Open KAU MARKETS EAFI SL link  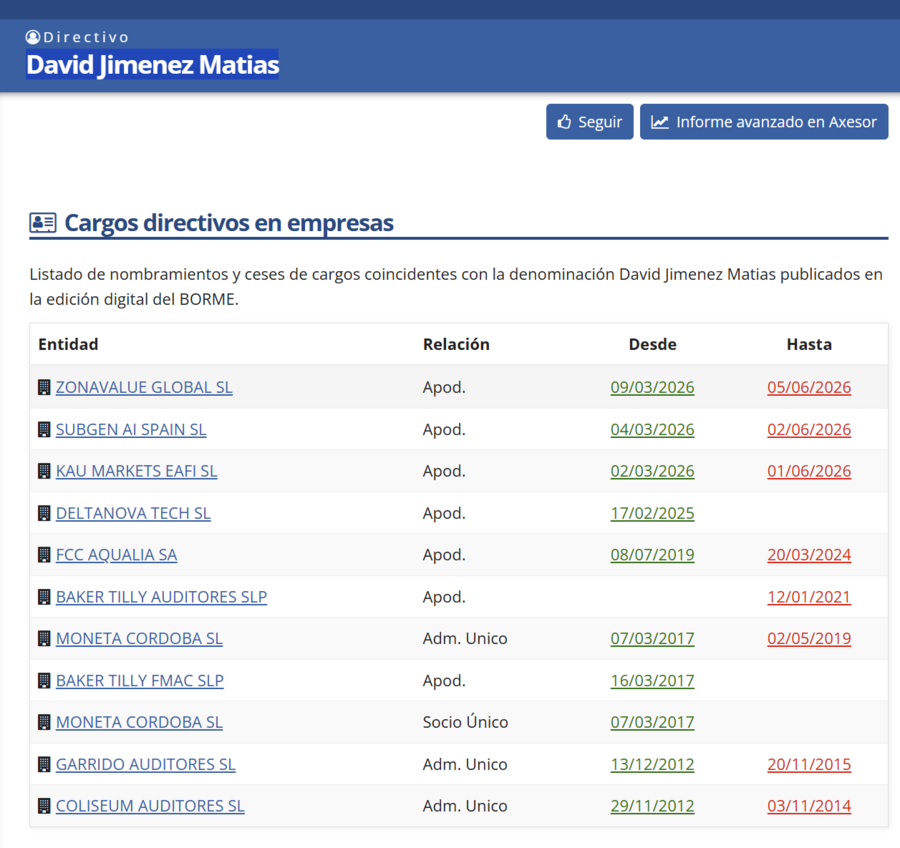[137, 471]
